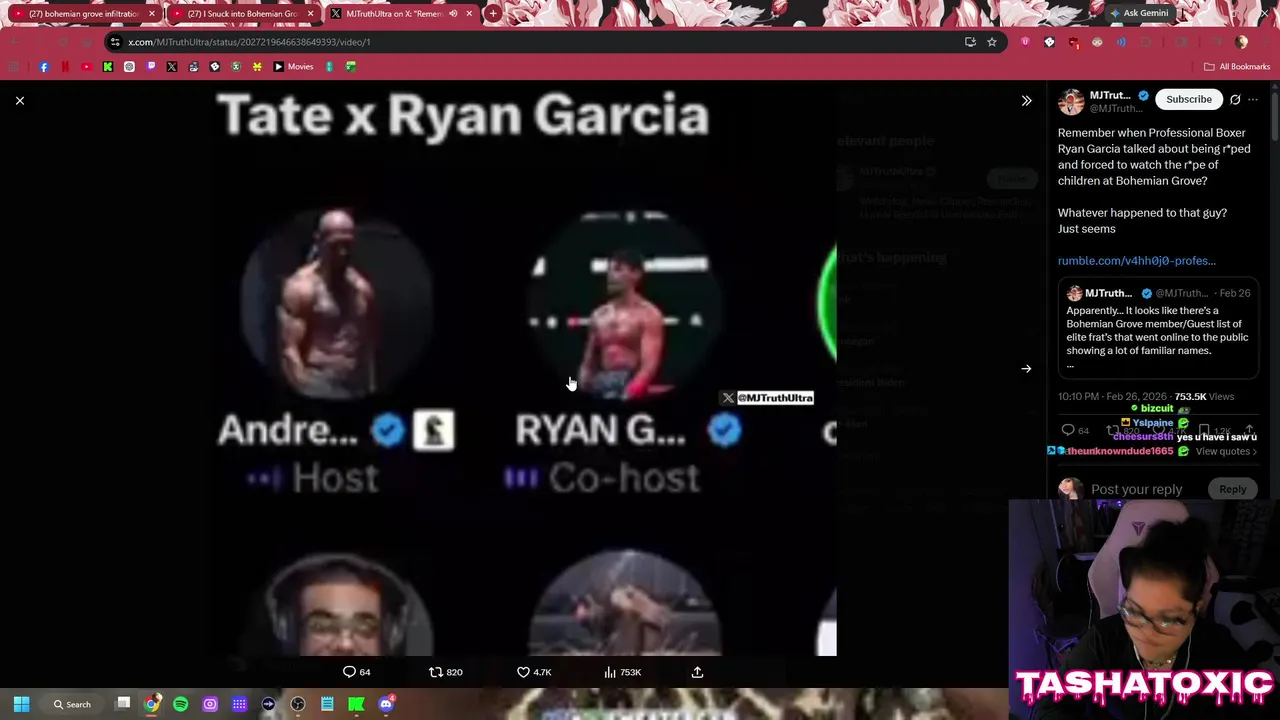Click the taskbar Search box

[74, 704]
